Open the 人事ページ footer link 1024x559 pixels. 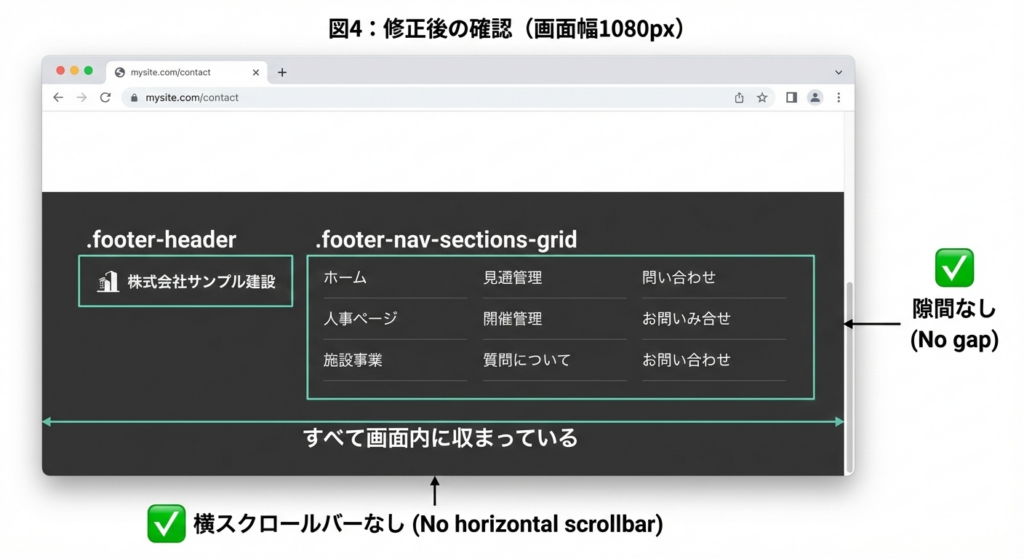tap(360, 319)
